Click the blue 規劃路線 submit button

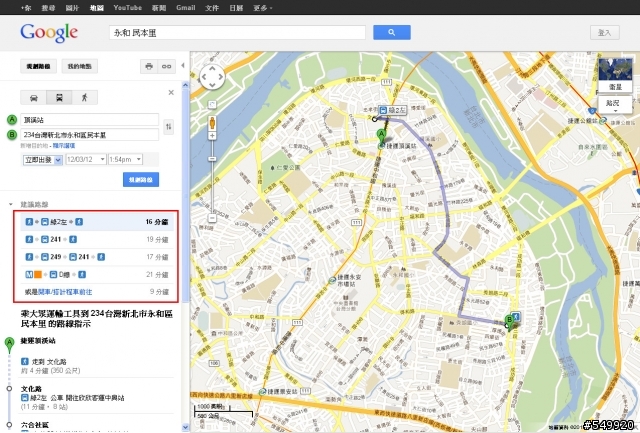[141, 180]
